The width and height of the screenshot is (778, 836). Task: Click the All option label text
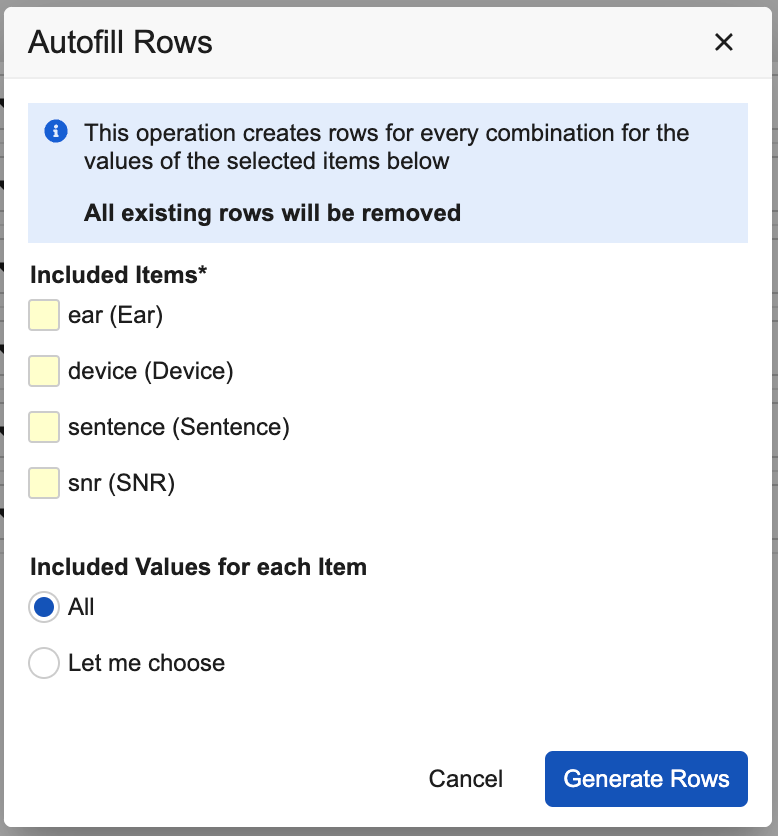(x=81, y=607)
